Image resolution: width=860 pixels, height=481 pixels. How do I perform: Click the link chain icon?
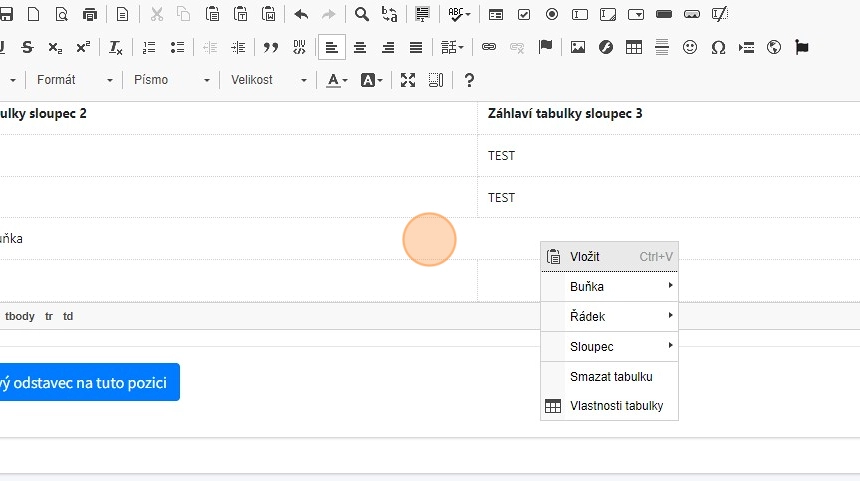[489, 47]
